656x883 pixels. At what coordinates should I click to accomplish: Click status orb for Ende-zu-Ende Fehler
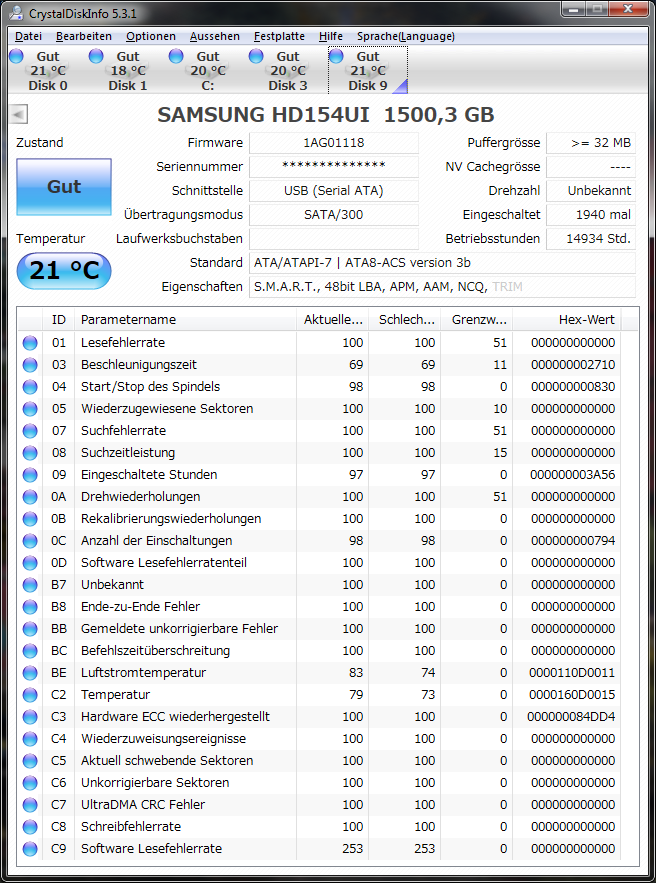[x=30, y=606]
